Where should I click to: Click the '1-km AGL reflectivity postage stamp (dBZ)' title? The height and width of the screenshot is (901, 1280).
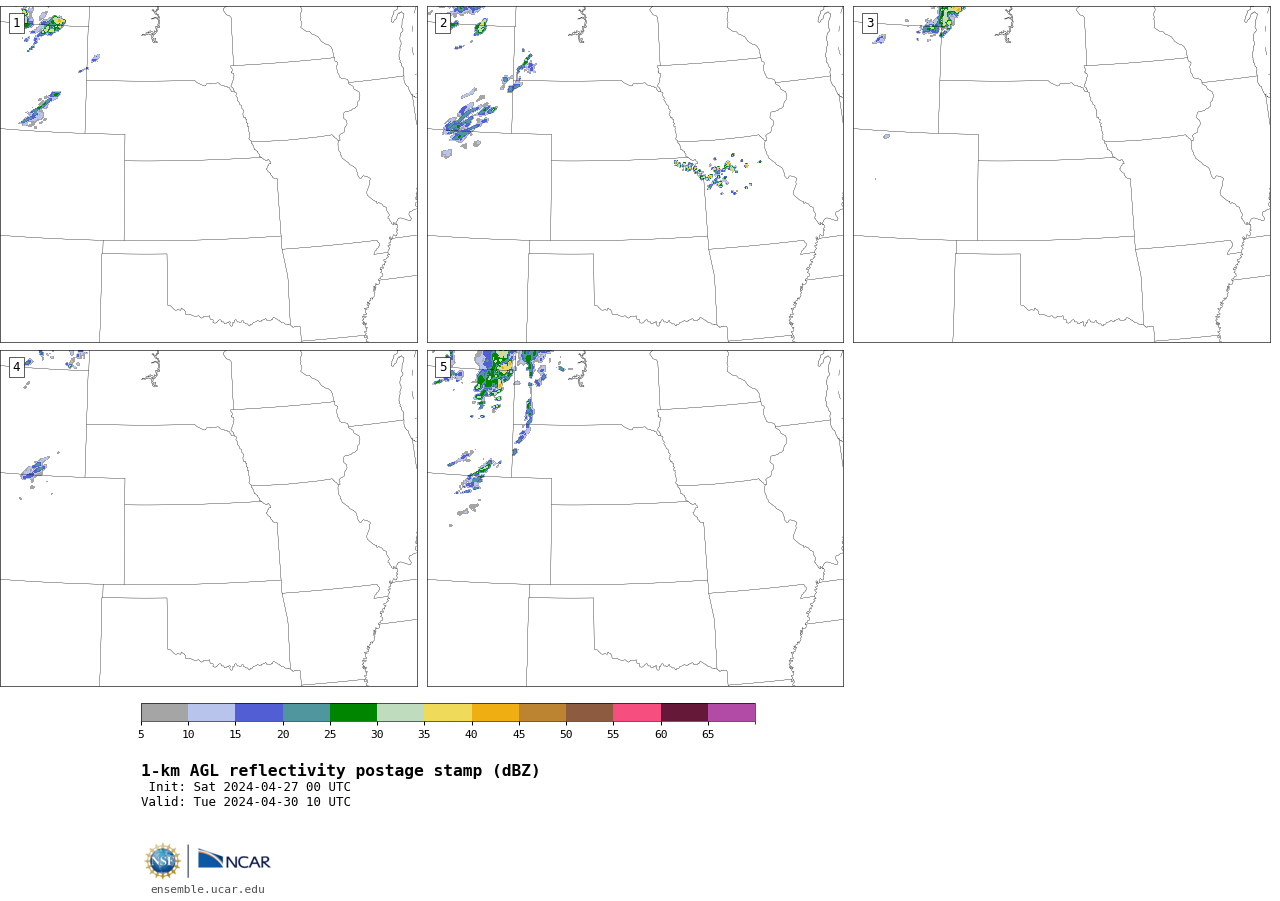340,771
